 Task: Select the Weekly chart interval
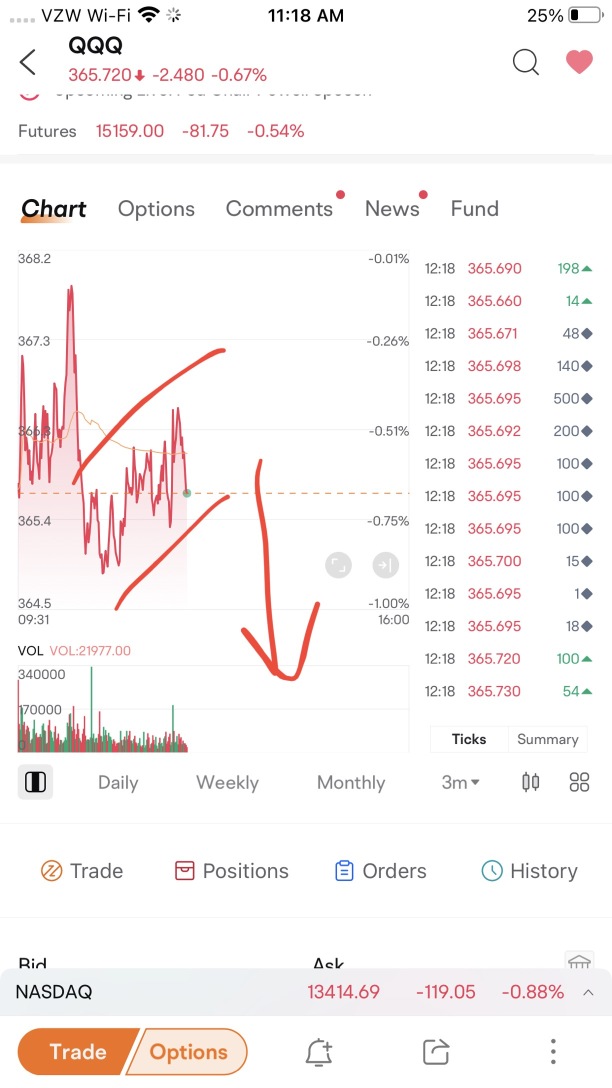tap(226, 782)
